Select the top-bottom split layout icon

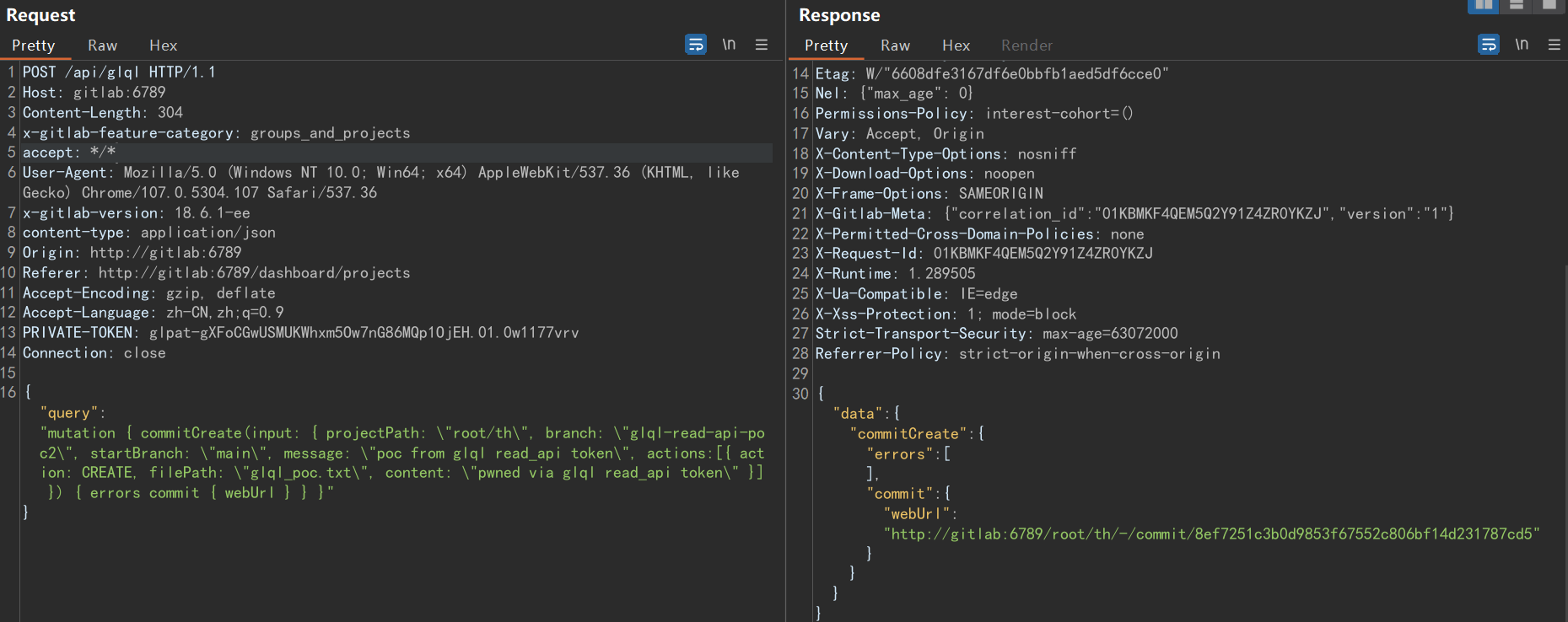point(1517,5)
